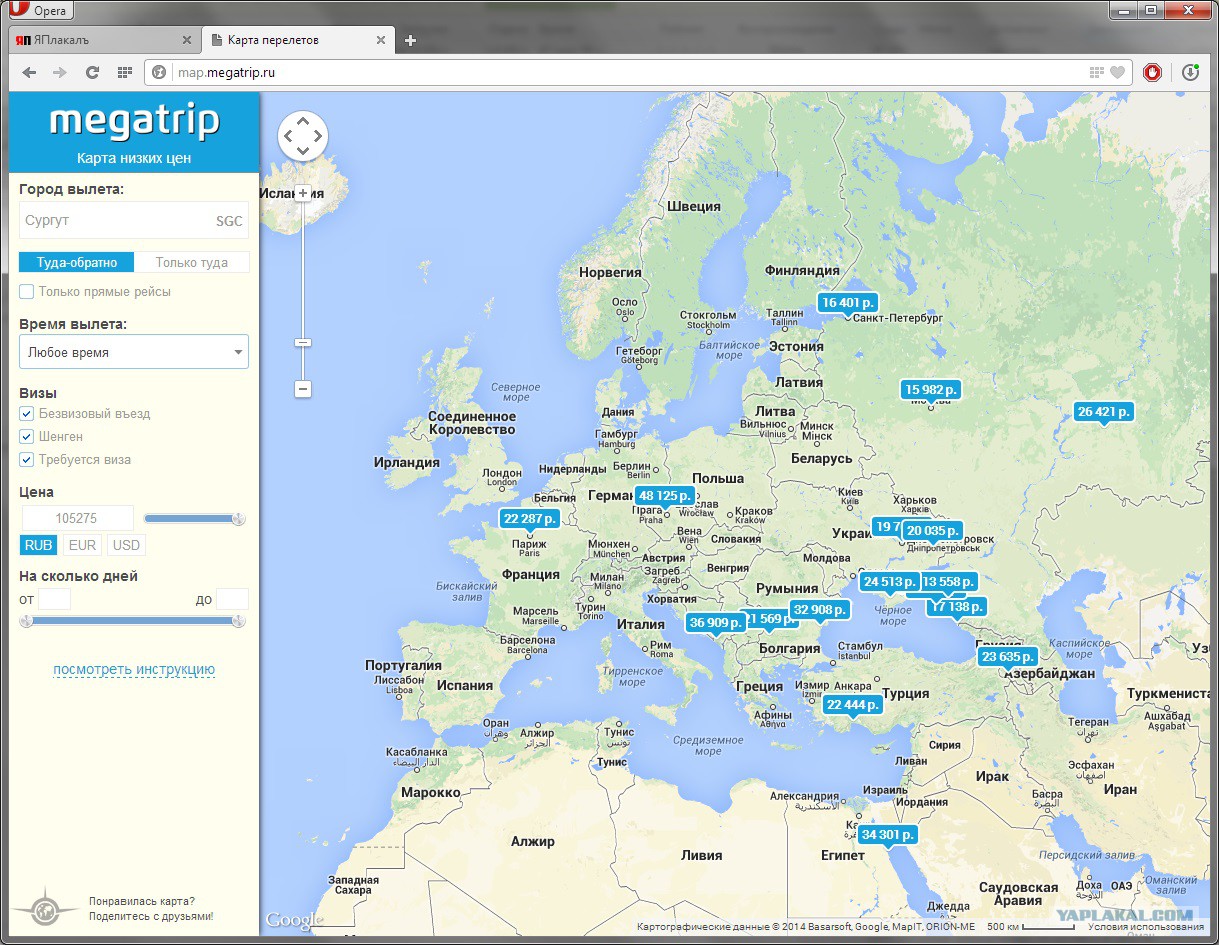Open the Любое время departure dropdown

133,352
